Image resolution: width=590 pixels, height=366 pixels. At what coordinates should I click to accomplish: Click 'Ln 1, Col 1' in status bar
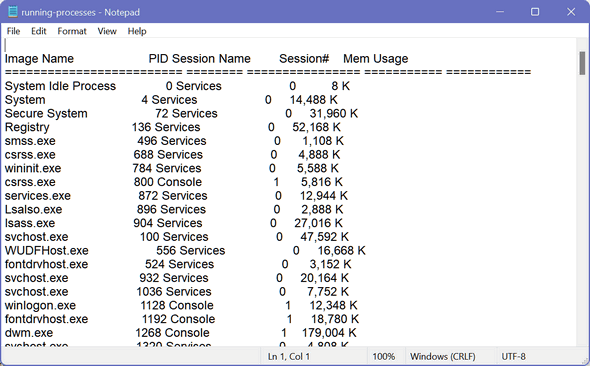(288, 356)
